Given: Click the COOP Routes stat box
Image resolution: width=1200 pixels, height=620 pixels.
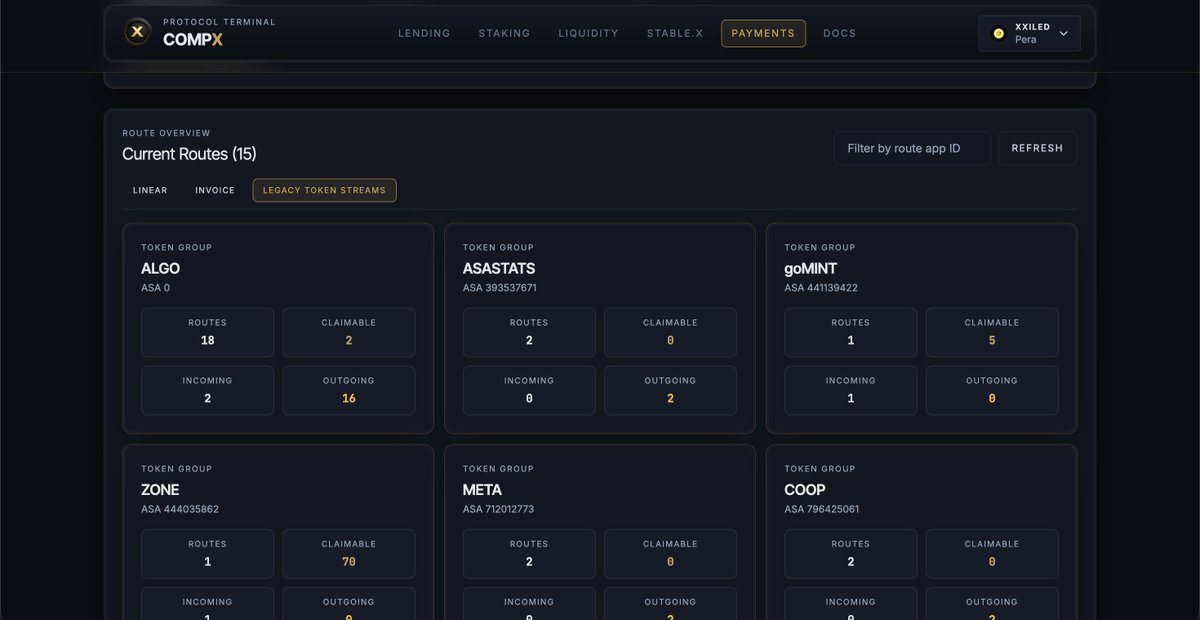Looking at the screenshot, I should (851, 554).
